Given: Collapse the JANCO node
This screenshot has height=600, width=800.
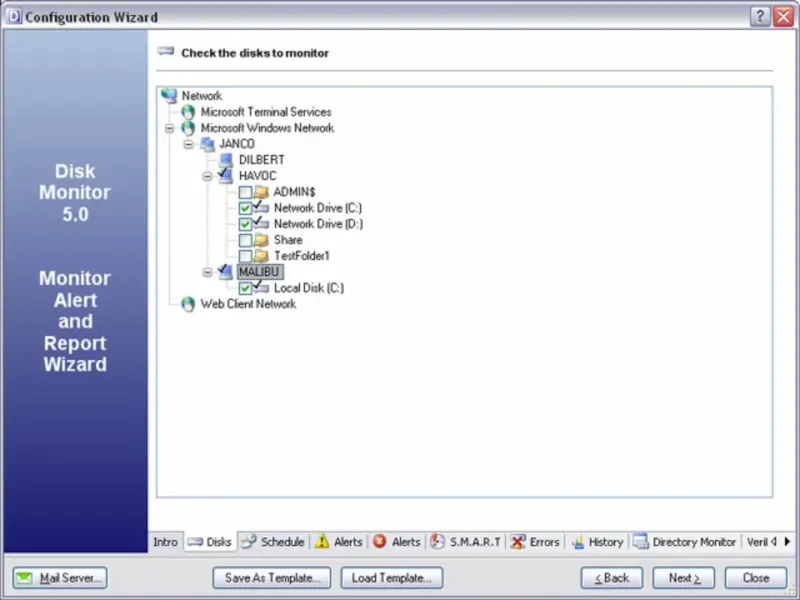Looking at the screenshot, I should (x=188, y=144).
